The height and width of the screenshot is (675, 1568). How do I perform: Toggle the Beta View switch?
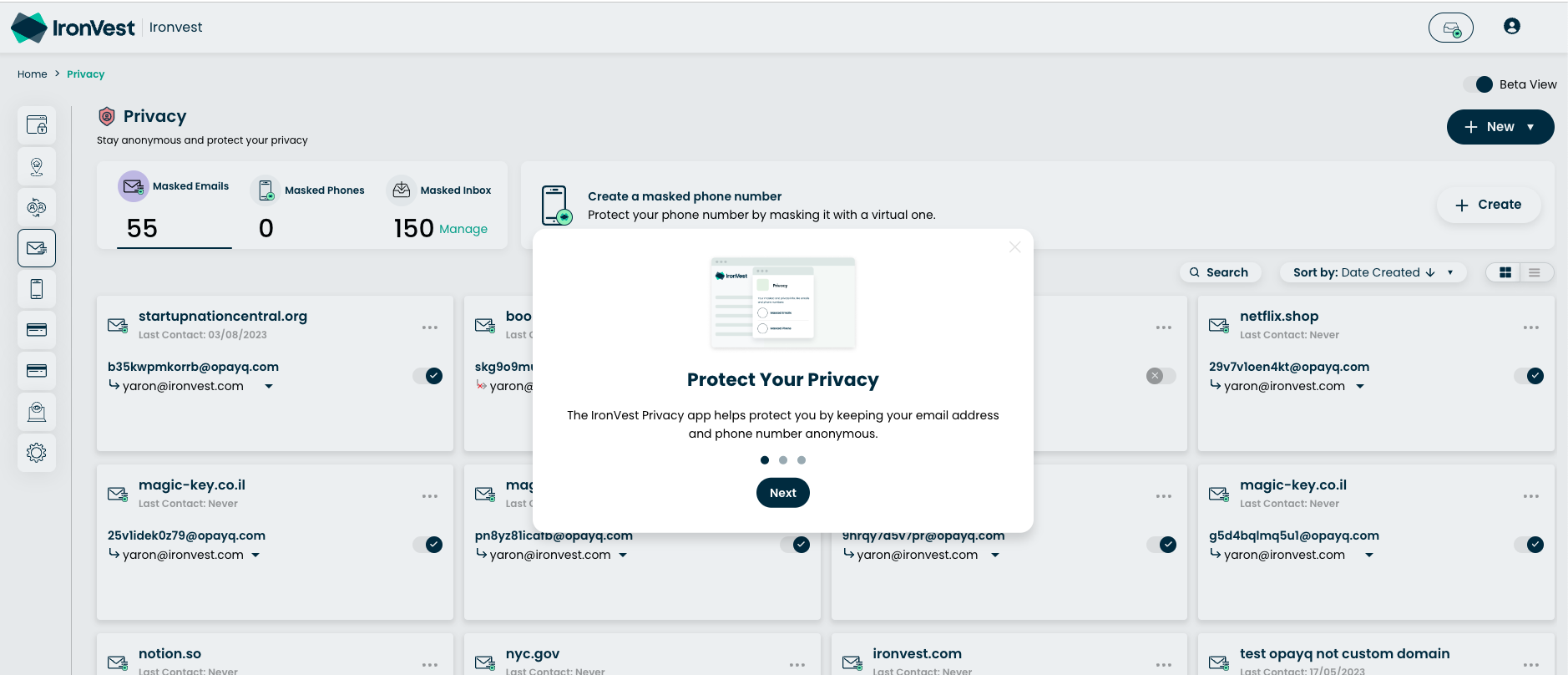[1479, 84]
